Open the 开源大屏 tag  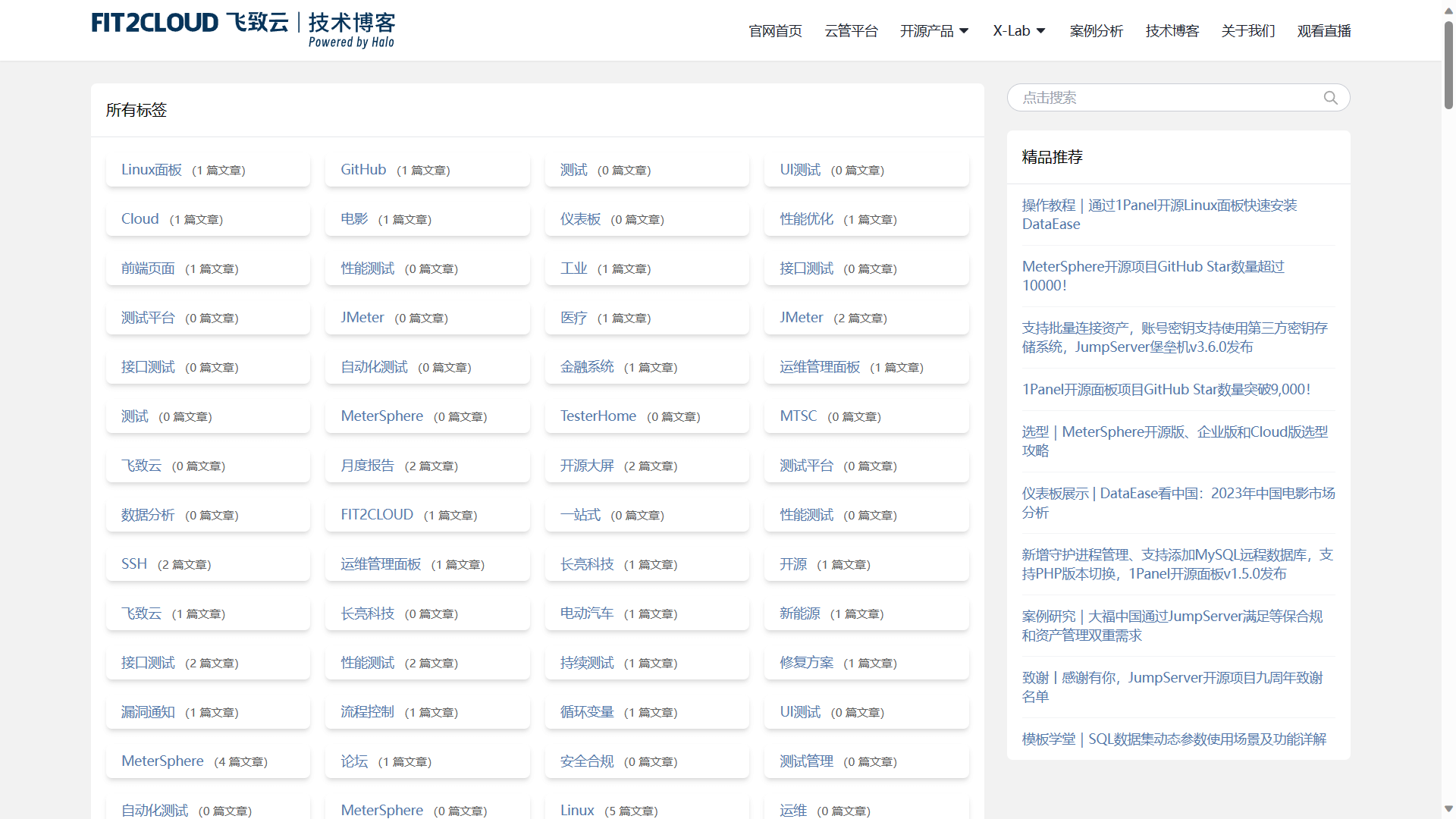pyautogui.click(x=587, y=466)
